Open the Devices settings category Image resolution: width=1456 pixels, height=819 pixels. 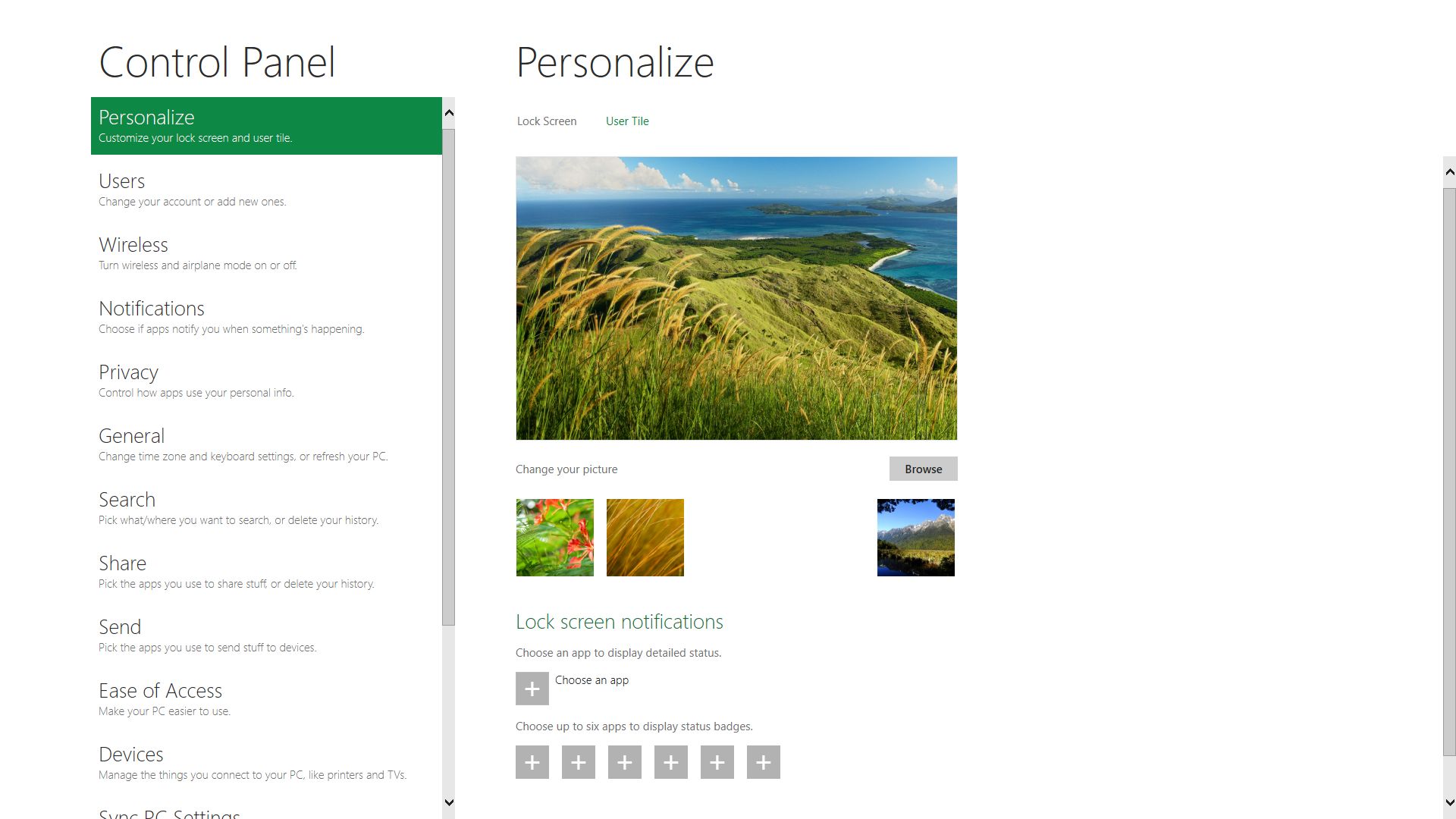tap(266, 763)
